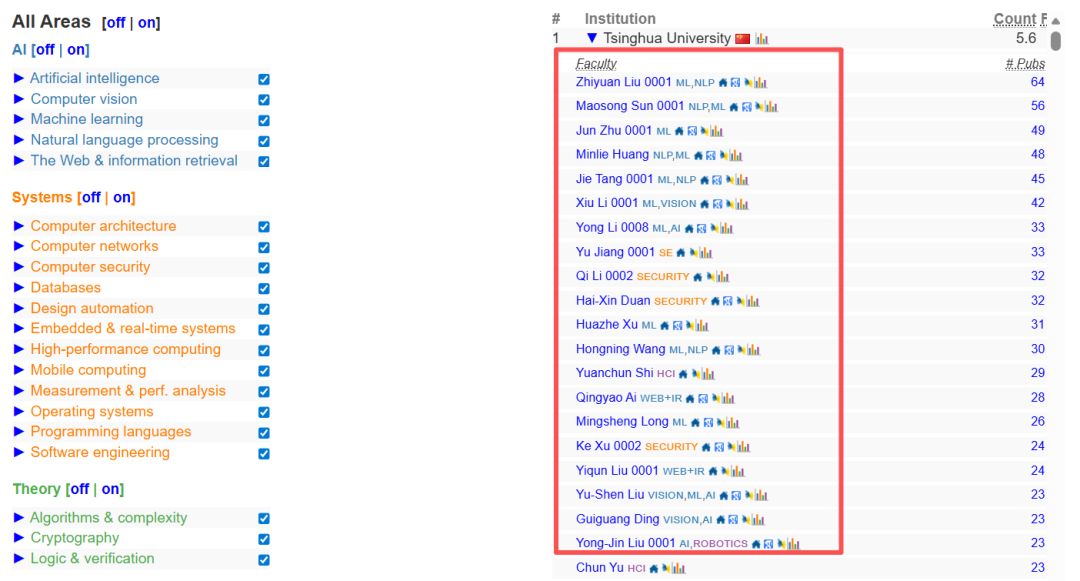This screenshot has height=581, width=1080.
Task: Open Zhiyuan Liu's DBLP icon
Action: point(747,83)
